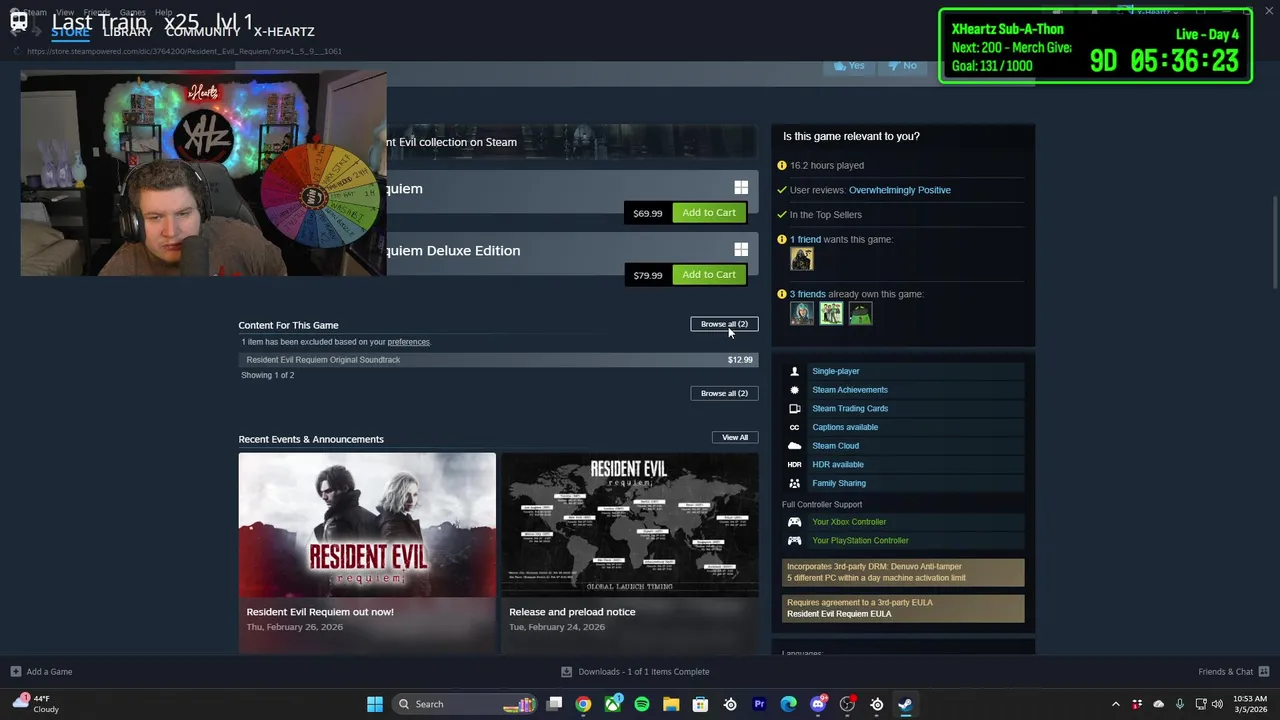Open Family Sharing link
The height and width of the screenshot is (720, 1280).
(839, 483)
